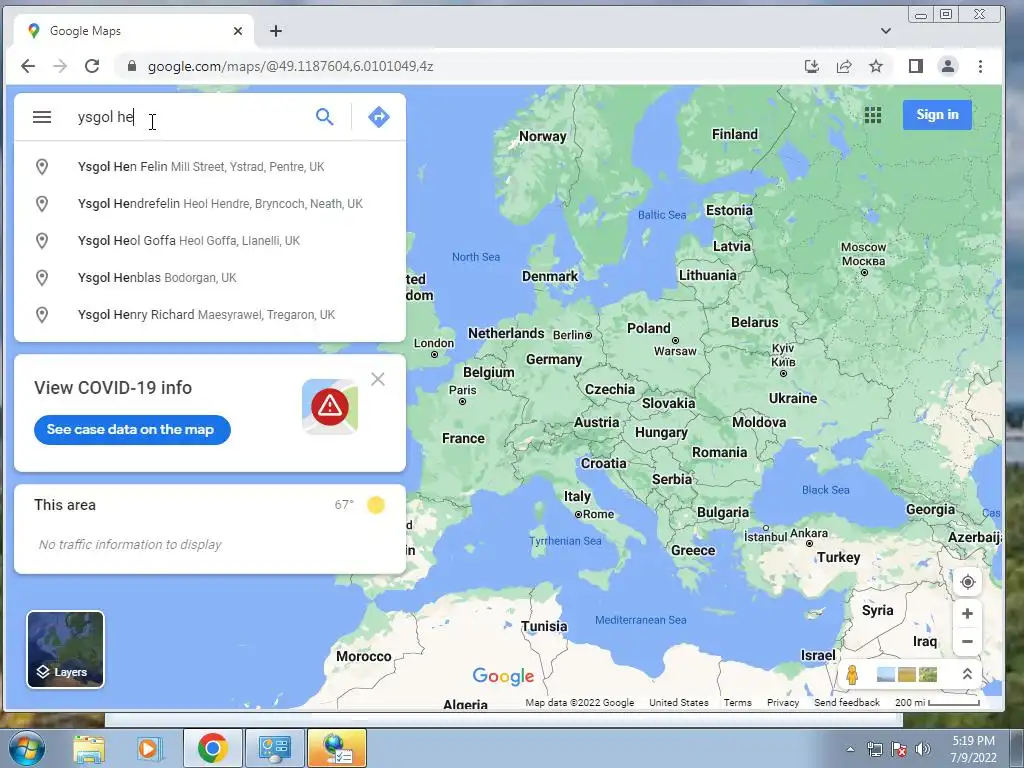Open the Google apps grid
The width and height of the screenshot is (1024, 768).
coord(872,115)
